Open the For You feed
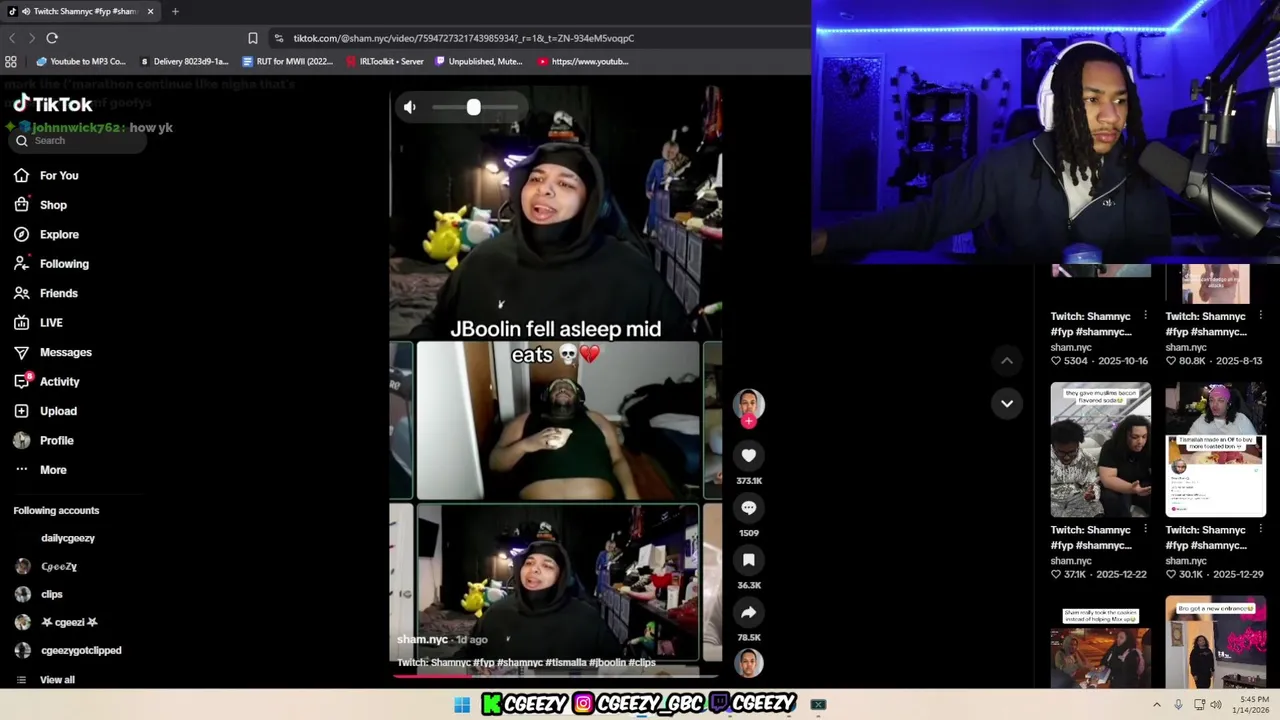The width and height of the screenshot is (1280, 720). (x=47, y=176)
